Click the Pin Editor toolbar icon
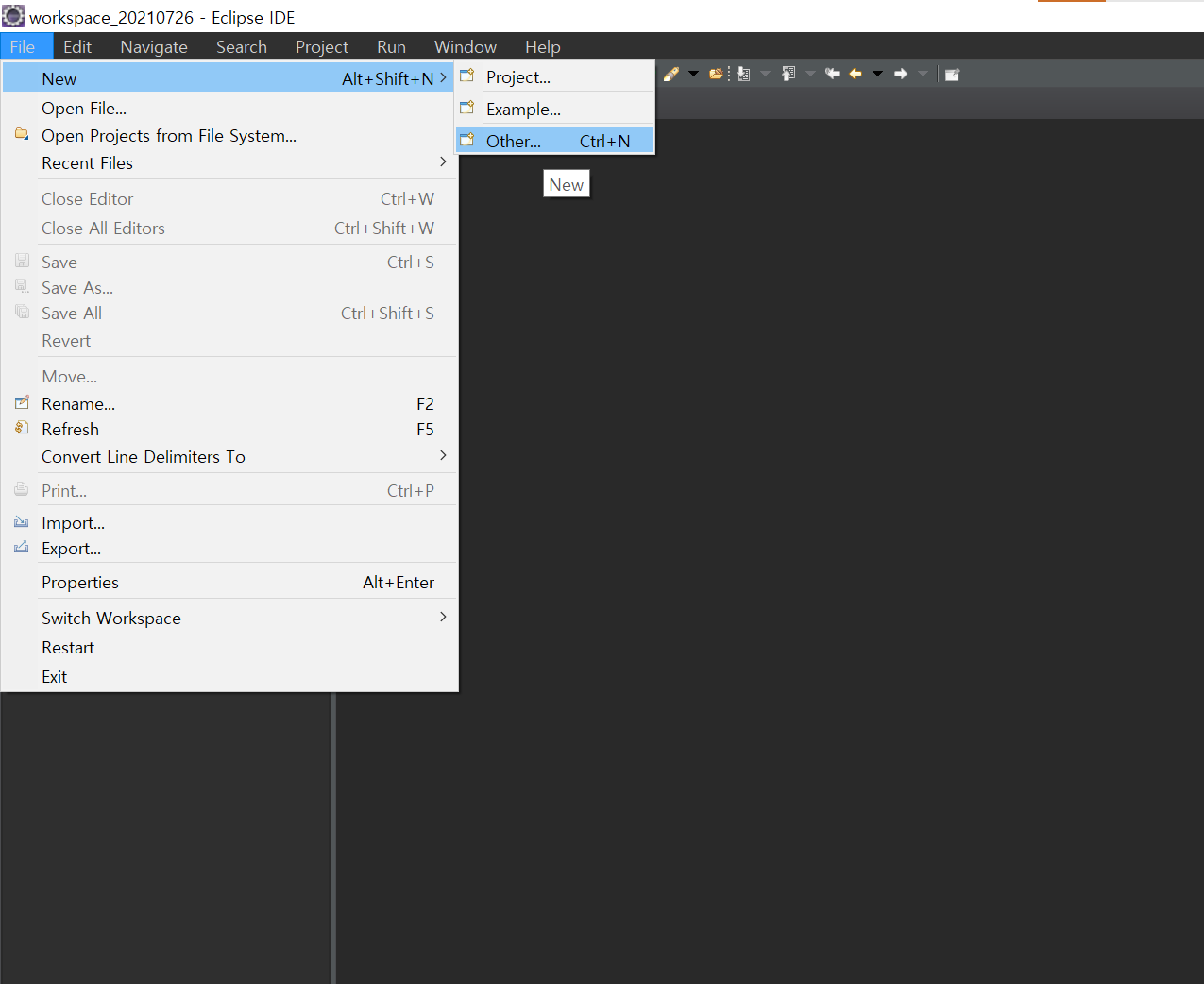Screen dimensions: 1204x984 952,75
